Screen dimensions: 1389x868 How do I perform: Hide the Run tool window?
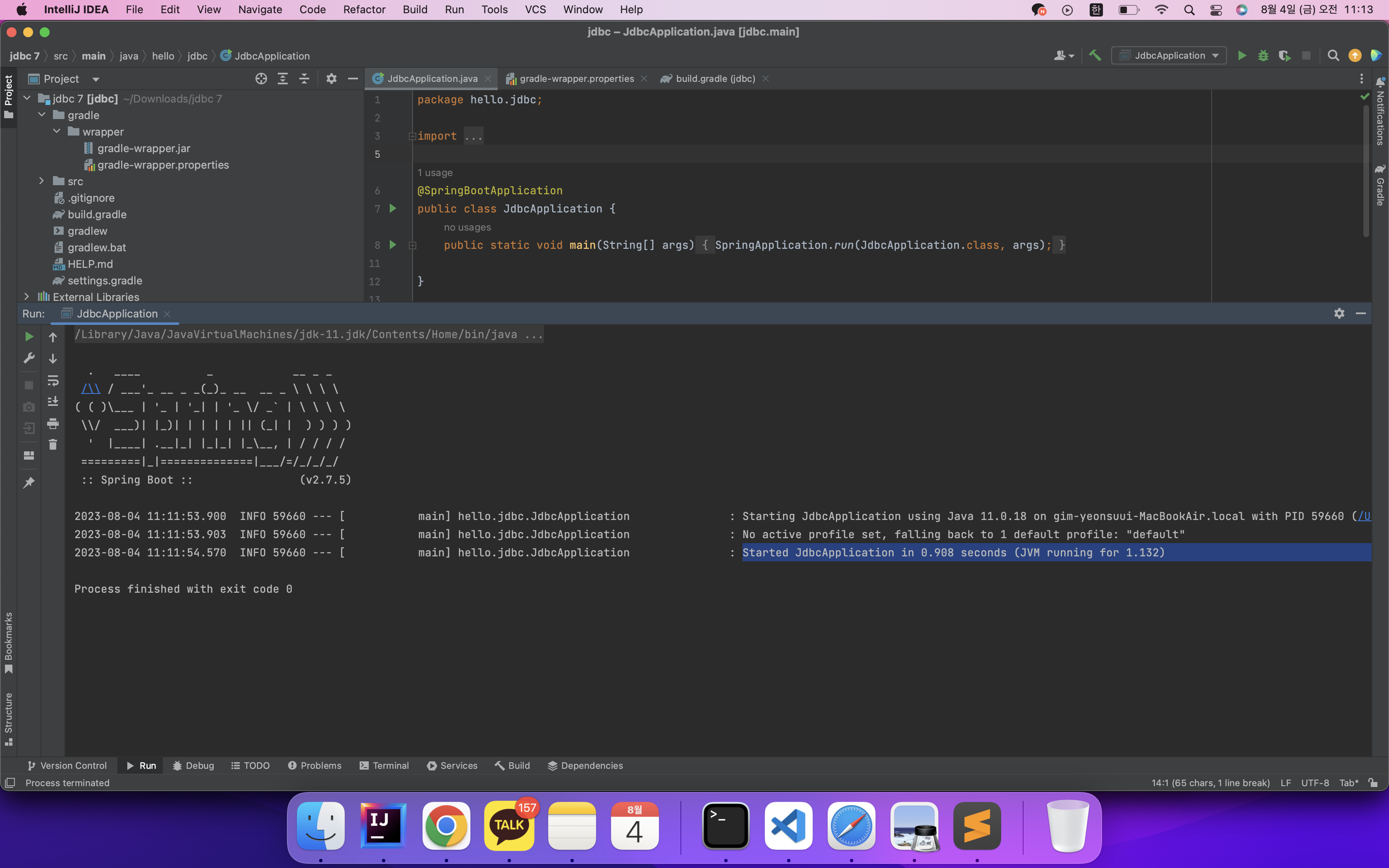tap(1360, 313)
